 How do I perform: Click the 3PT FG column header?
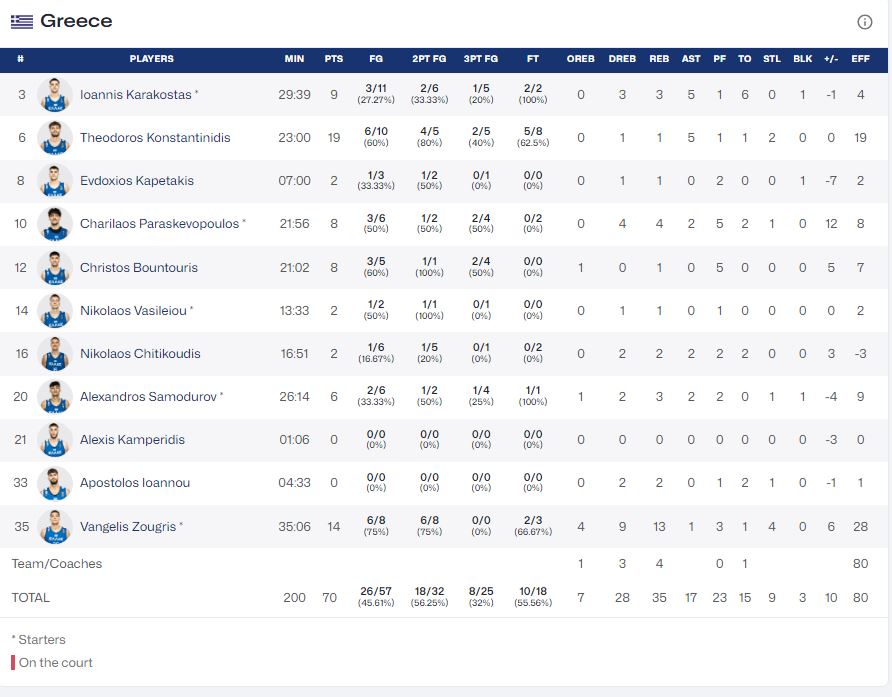481,59
